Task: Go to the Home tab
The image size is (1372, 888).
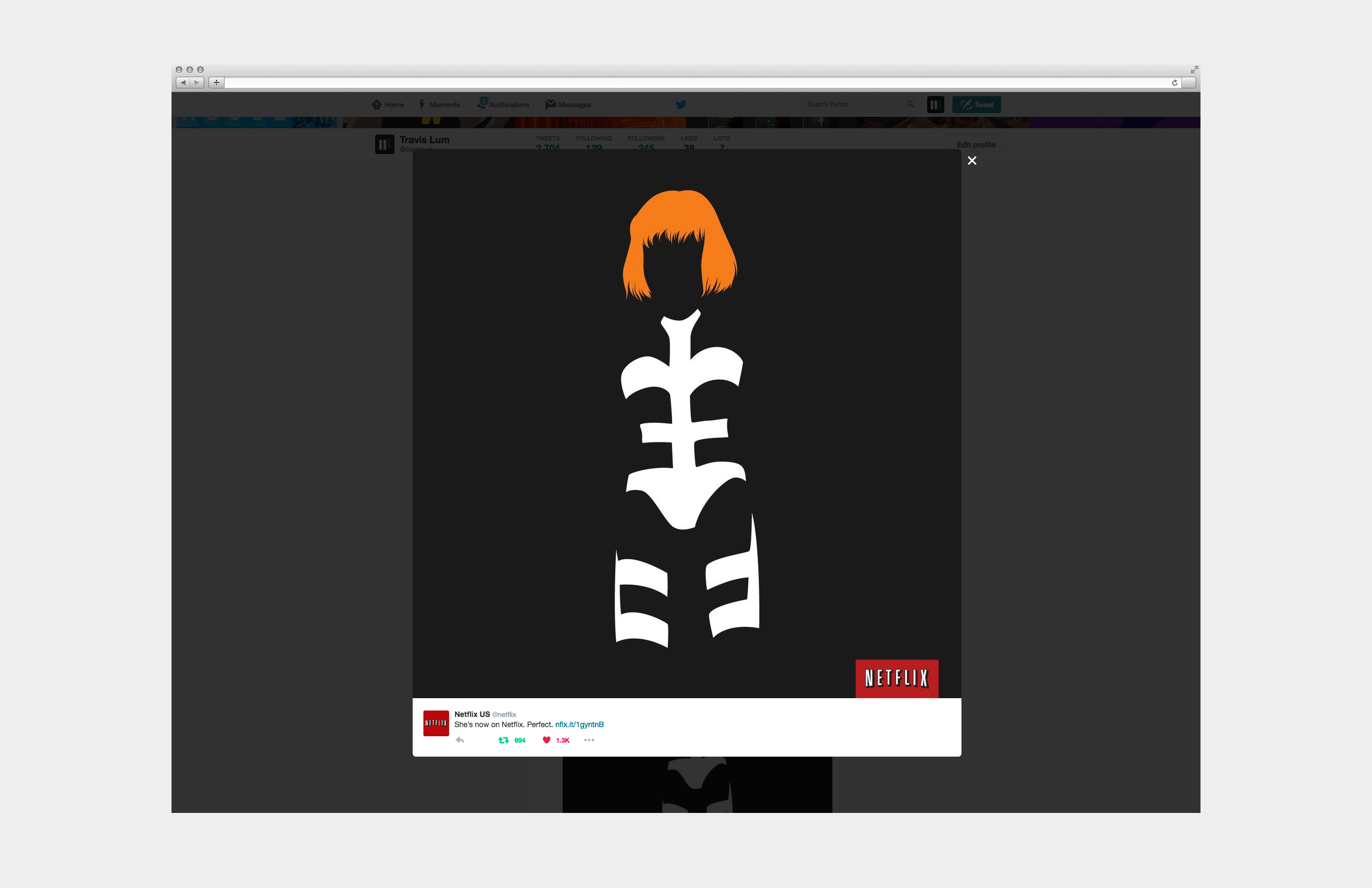Action: coord(388,105)
